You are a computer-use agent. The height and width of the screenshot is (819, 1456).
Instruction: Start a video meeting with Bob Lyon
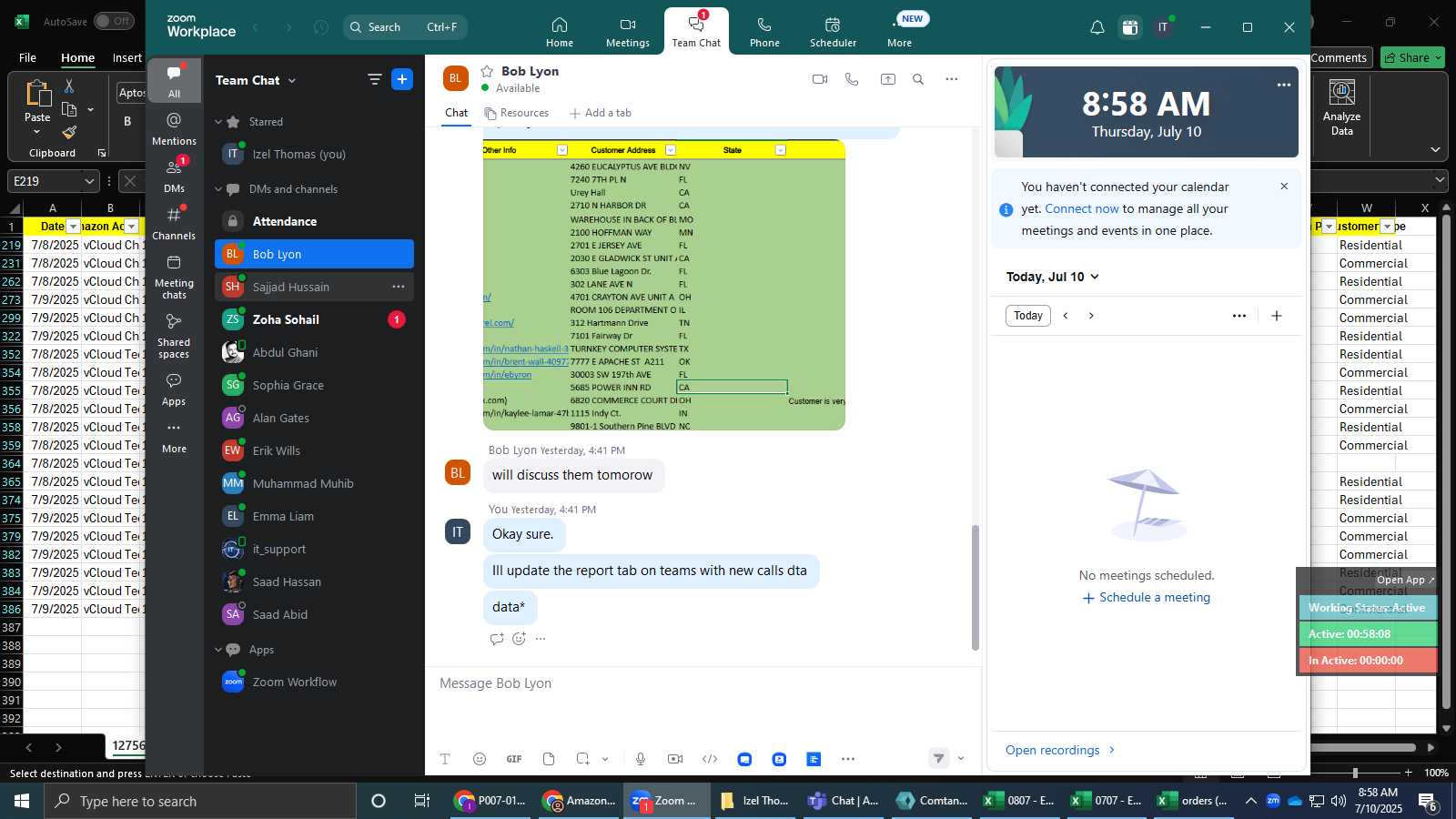click(820, 79)
